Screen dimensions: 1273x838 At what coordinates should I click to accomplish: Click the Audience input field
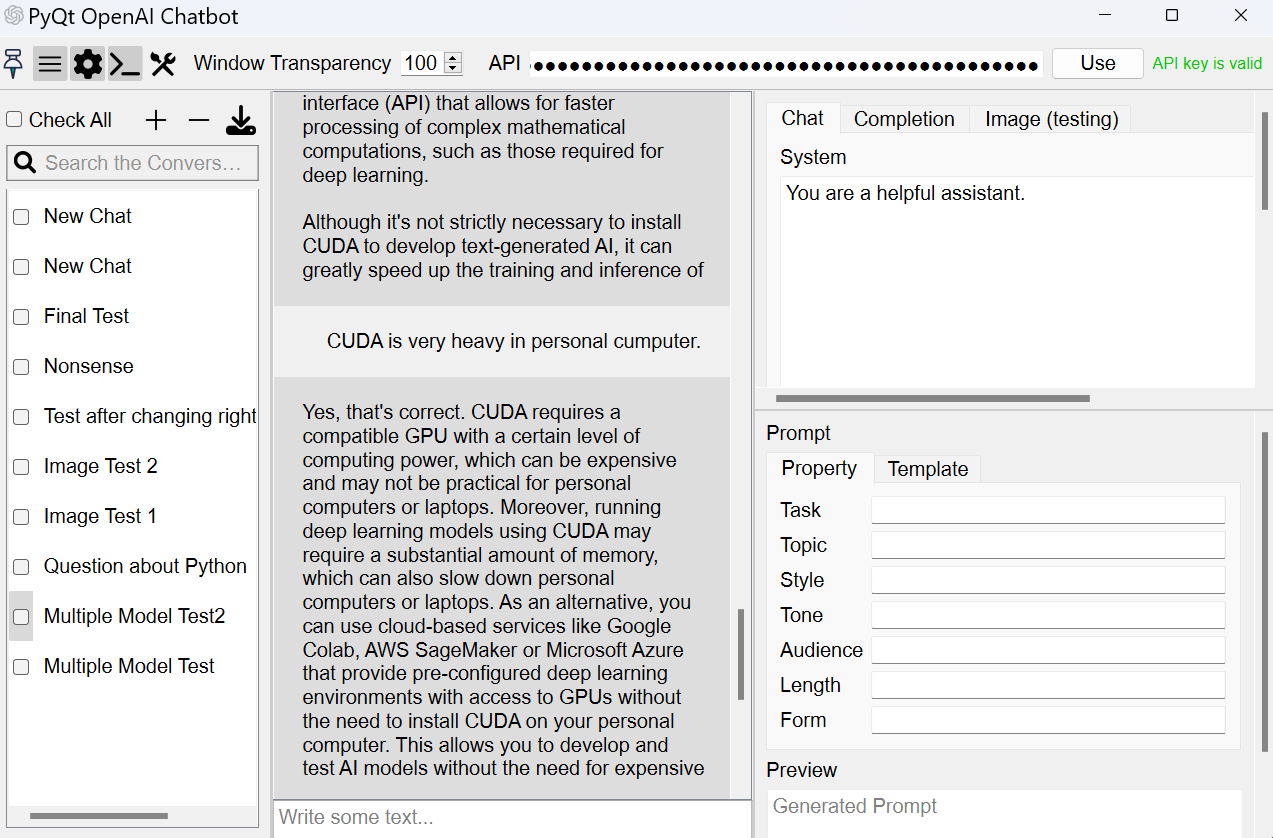coord(1048,650)
